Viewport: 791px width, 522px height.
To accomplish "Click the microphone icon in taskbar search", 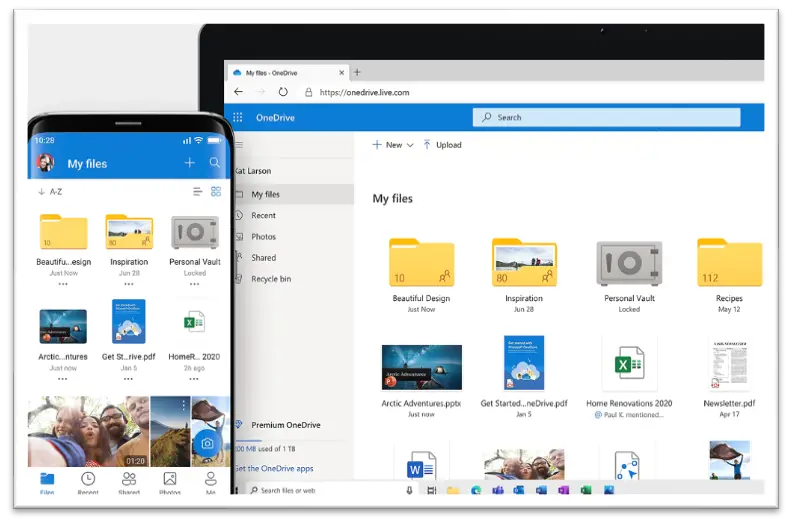I will (x=409, y=490).
